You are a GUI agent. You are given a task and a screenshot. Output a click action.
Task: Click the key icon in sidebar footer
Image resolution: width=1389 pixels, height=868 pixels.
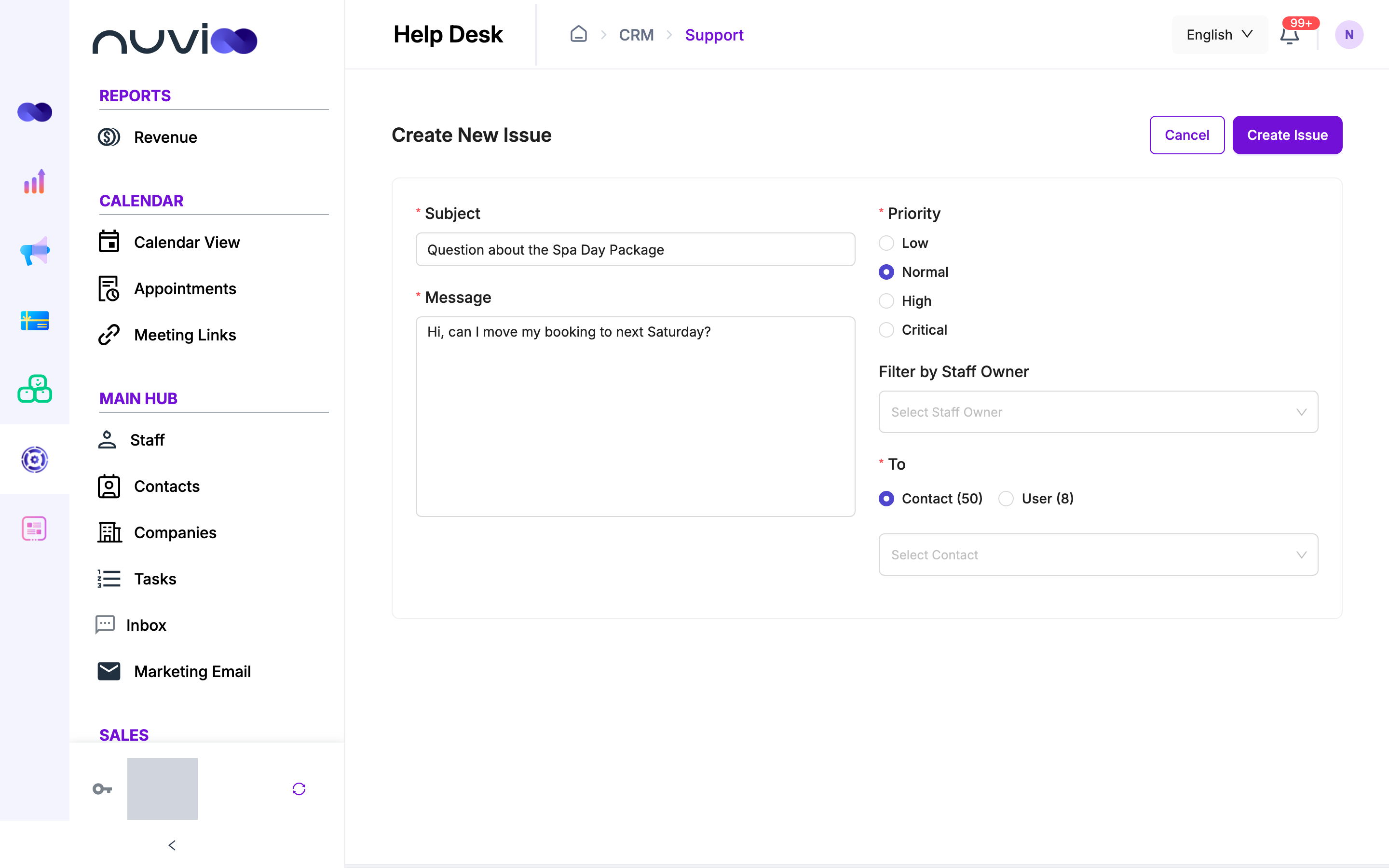tap(102, 789)
